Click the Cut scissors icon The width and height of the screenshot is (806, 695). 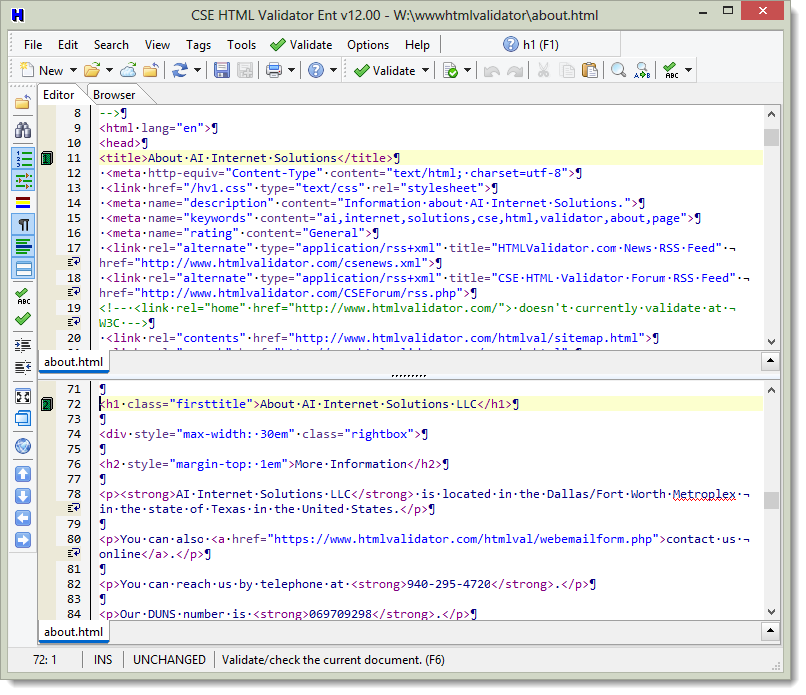pos(543,70)
